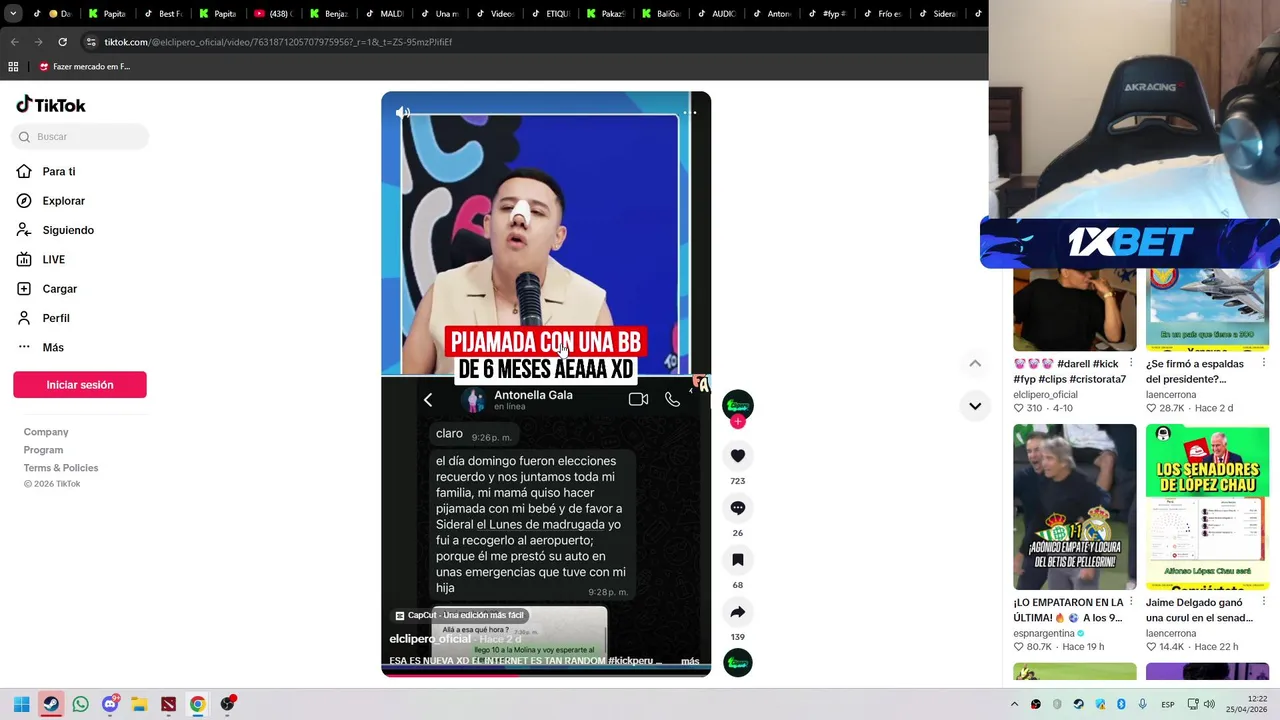Switch to the BaliGa browser tab

pos(660,14)
